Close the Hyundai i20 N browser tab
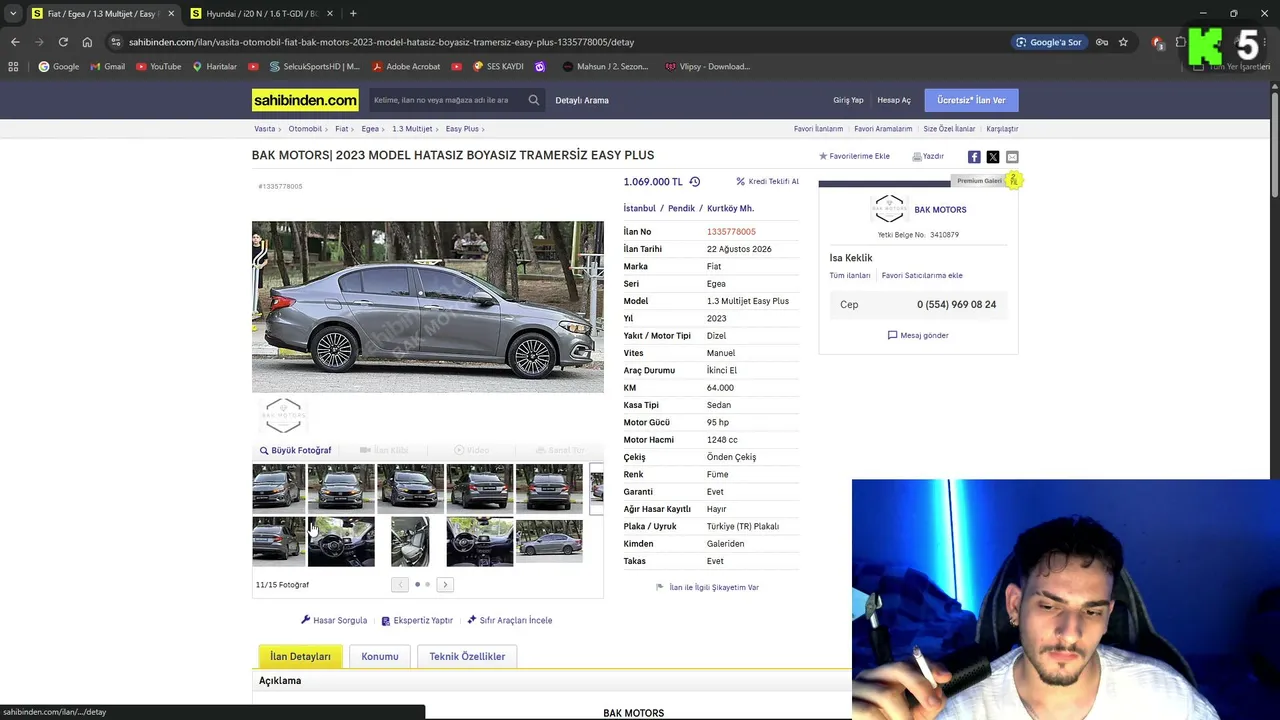 (329, 14)
